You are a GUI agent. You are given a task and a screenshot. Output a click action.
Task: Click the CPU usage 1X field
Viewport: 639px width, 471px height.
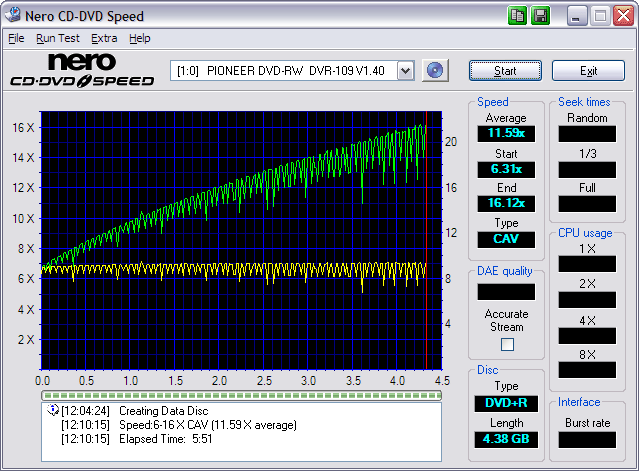(x=587, y=264)
